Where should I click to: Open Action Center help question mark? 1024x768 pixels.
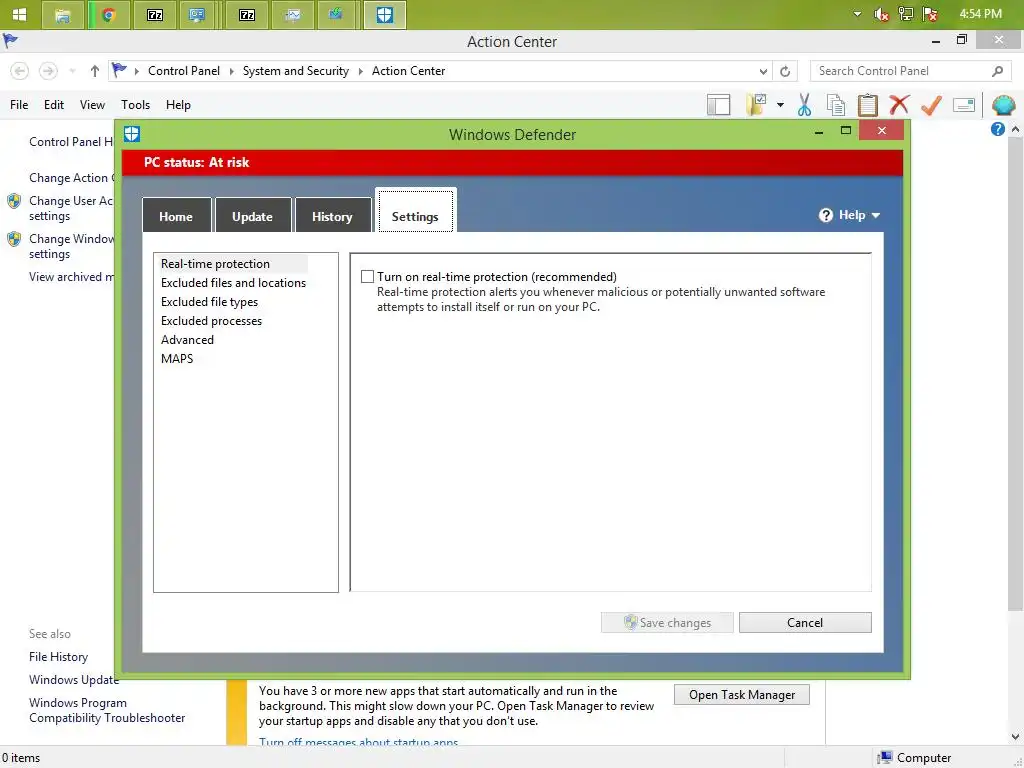coord(997,129)
